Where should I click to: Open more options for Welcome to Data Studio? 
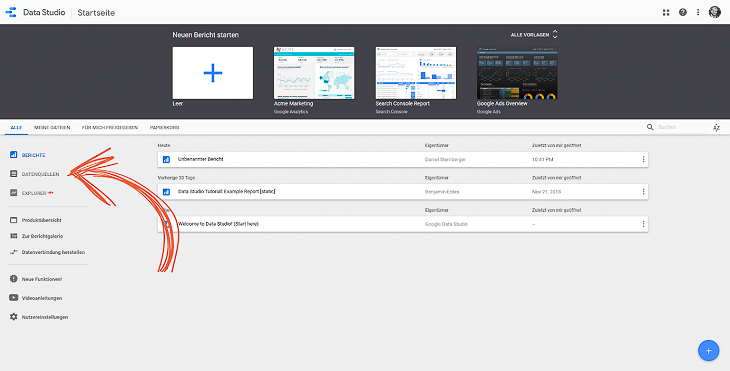click(643, 224)
